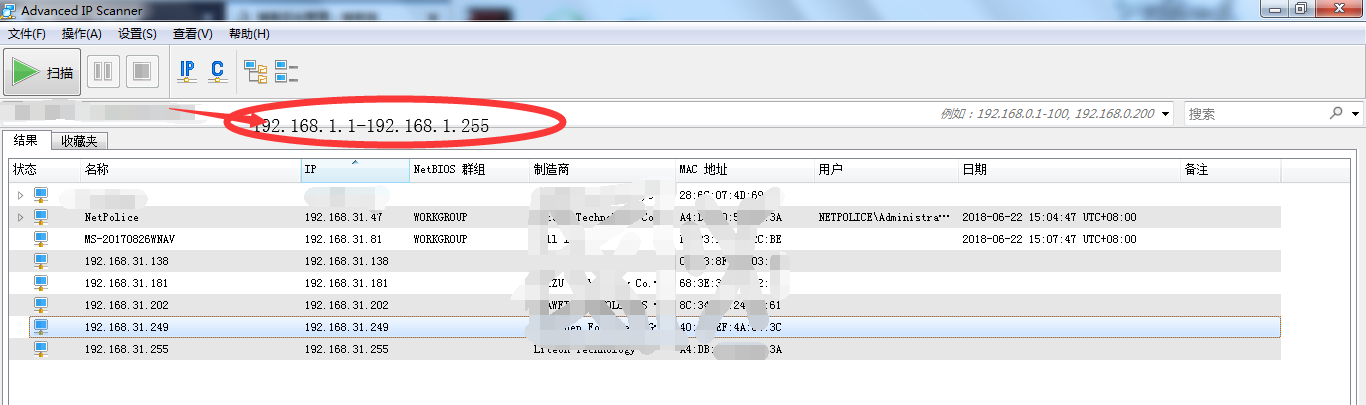
Task: Click IP cell 192.168.31.47
Action: (x=343, y=217)
